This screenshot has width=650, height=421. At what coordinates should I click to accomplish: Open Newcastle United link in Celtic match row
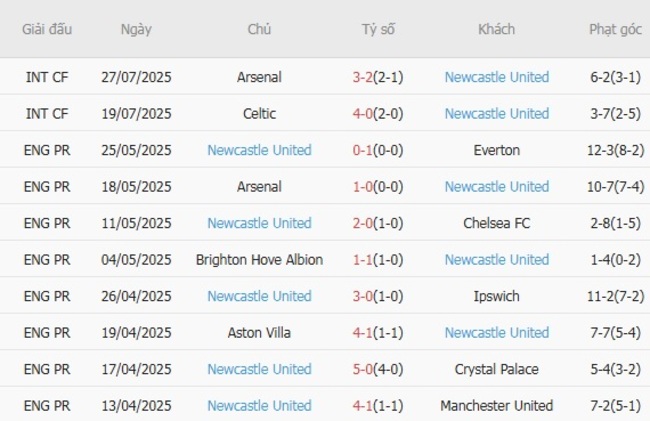point(496,114)
